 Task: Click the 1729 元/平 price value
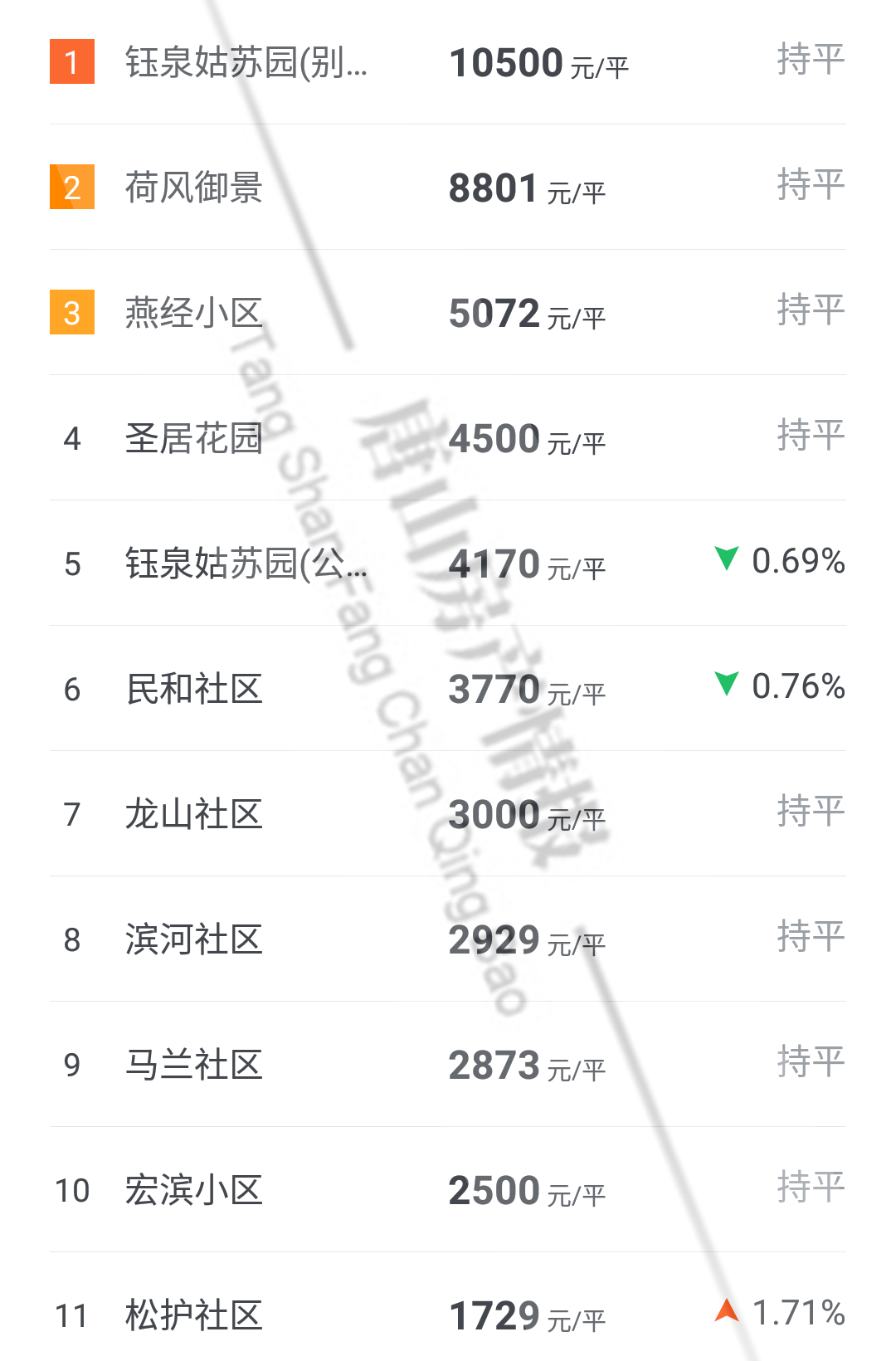[527, 1316]
